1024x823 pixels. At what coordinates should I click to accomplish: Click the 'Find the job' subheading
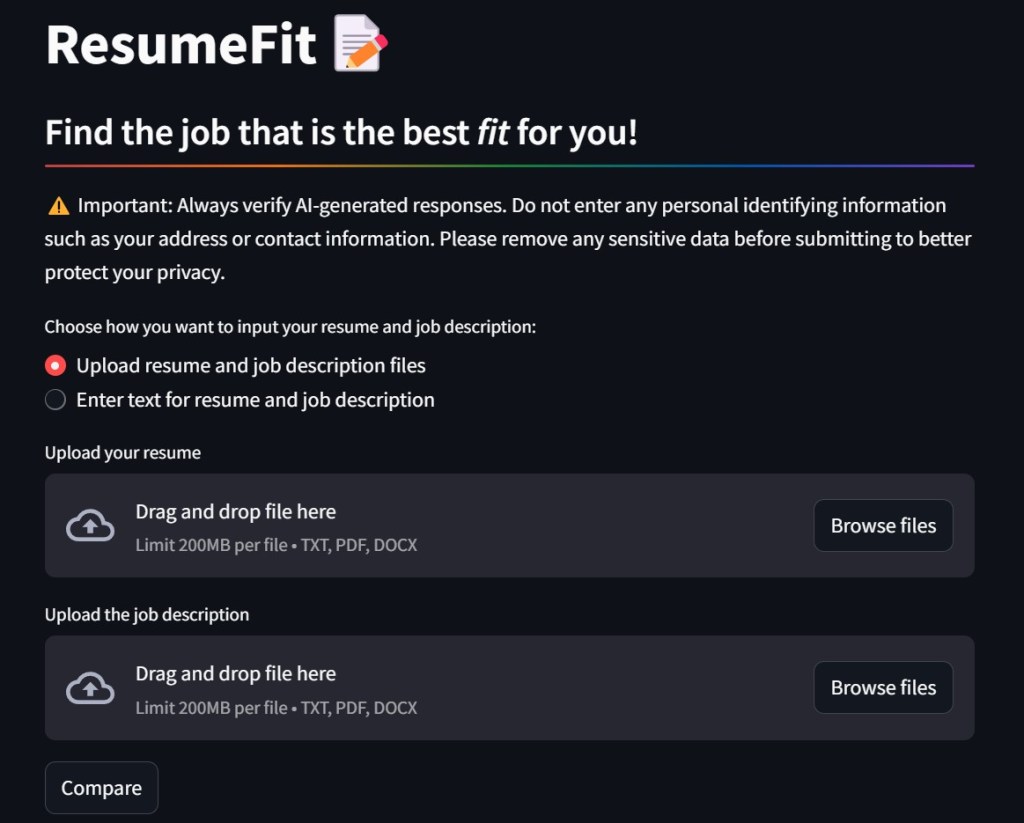341,132
